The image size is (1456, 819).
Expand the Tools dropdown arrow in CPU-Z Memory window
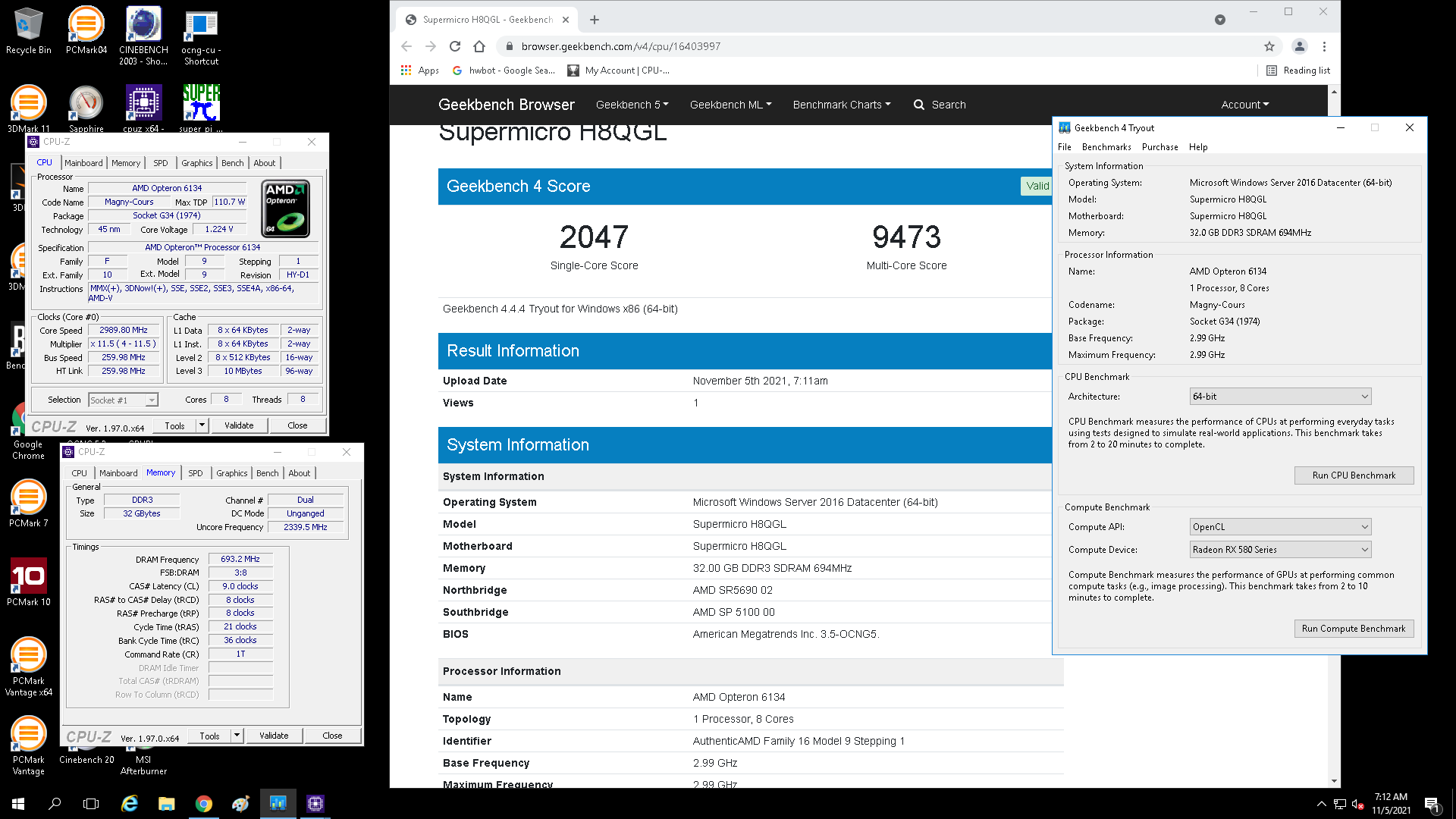point(237,736)
